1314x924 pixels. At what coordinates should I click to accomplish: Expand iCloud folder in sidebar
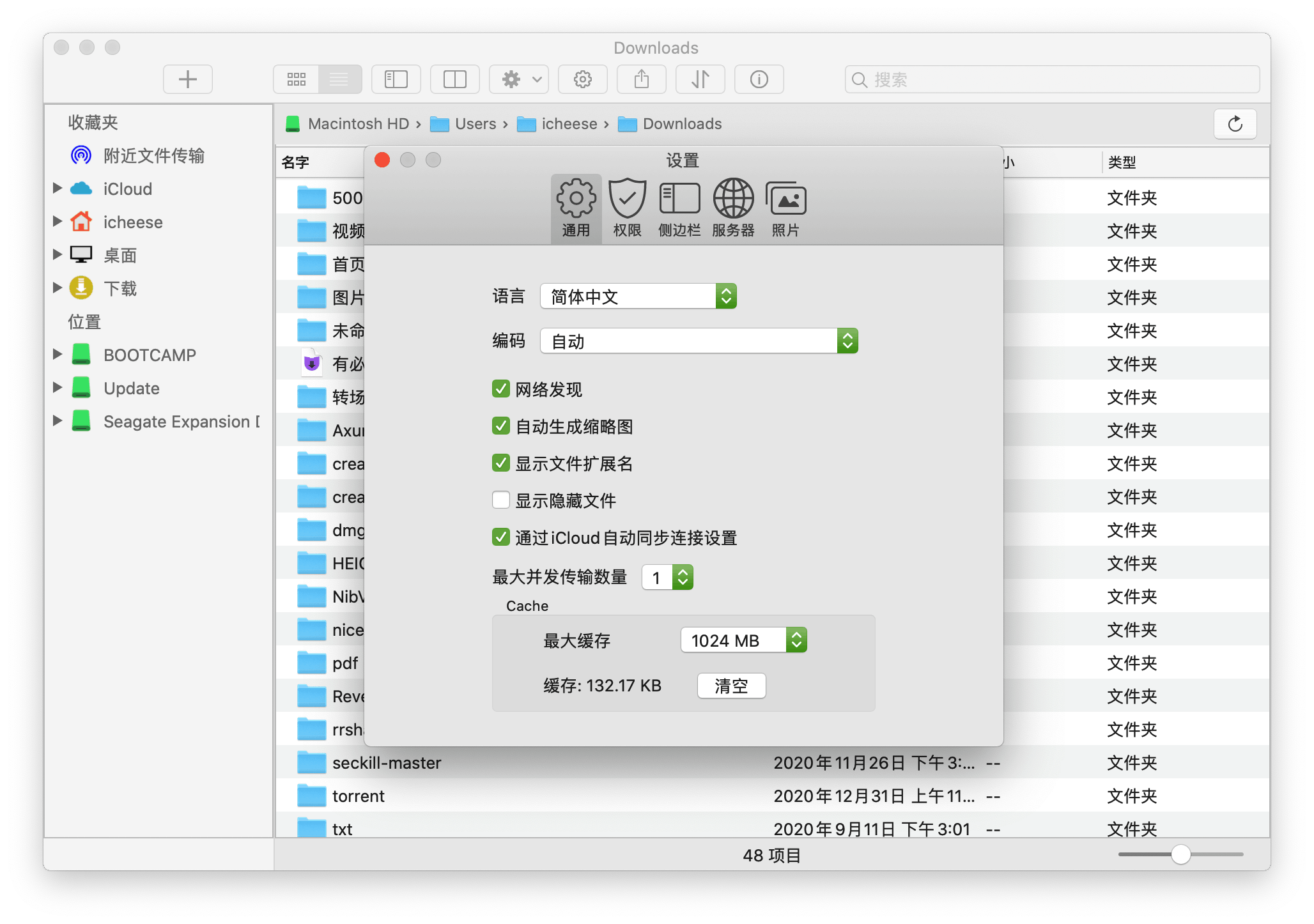click(57, 188)
